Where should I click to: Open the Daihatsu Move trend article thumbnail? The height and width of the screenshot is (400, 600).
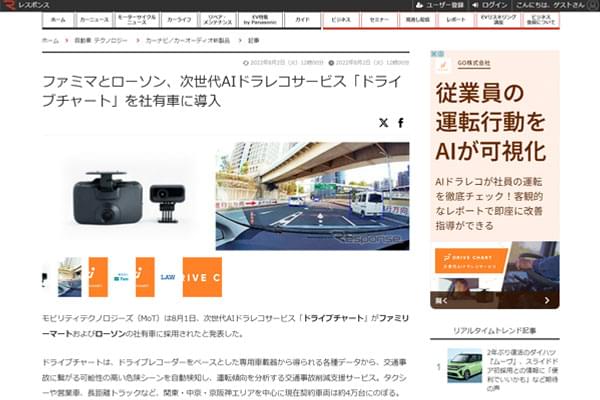[465, 366]
